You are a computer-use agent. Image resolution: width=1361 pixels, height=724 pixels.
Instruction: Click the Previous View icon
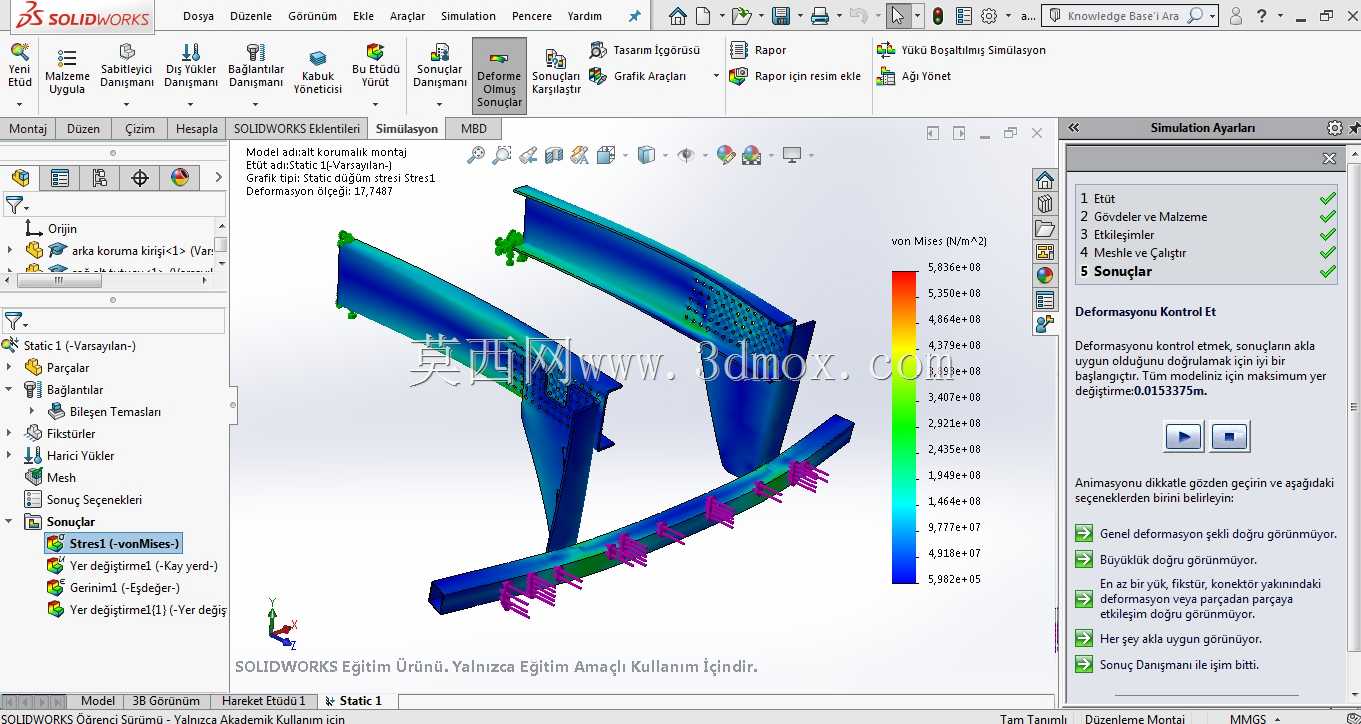(x=528, y=155)
